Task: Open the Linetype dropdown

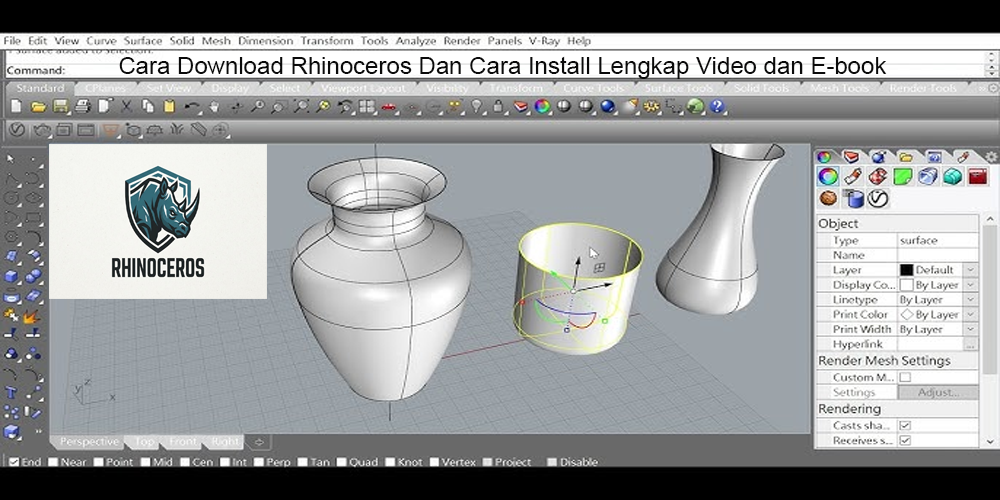Action: (970, 299)
